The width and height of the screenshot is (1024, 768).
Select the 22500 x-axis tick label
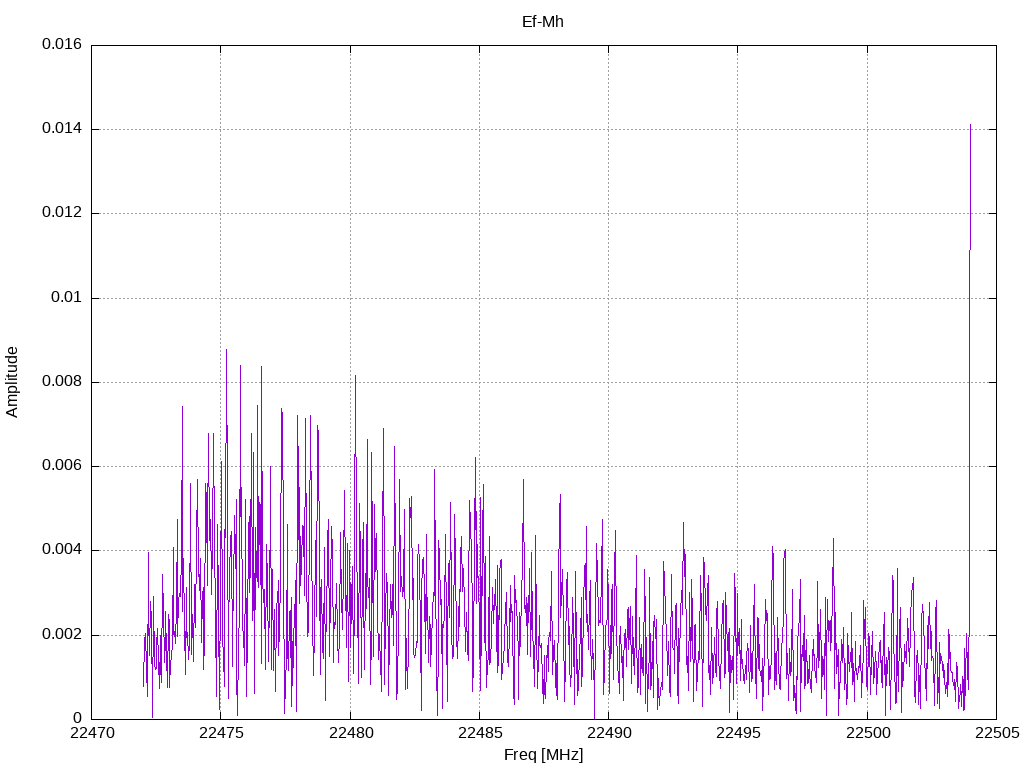coord(867,734)
